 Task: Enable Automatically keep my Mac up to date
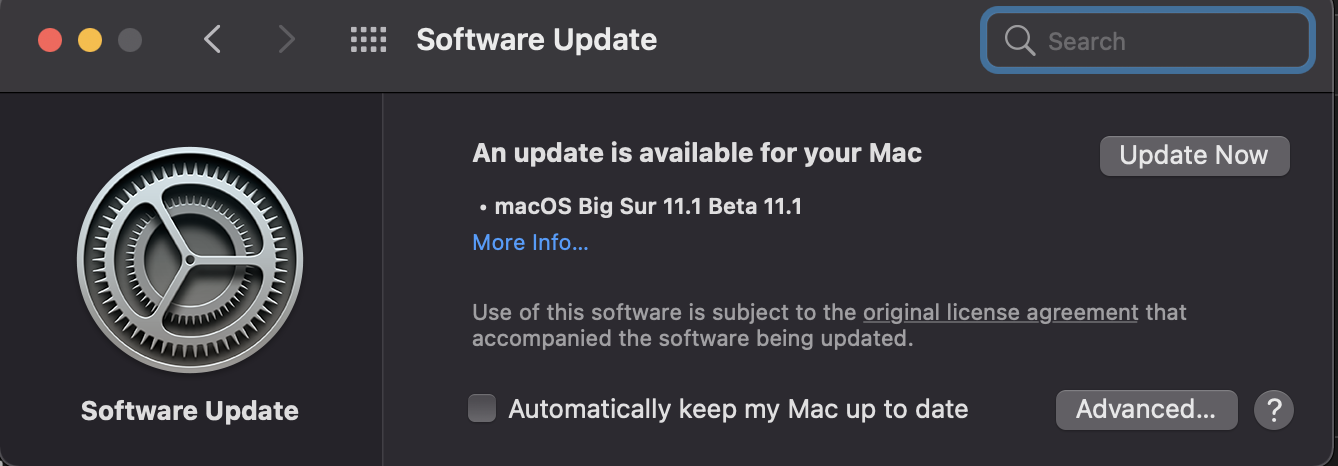pos(482,408)
